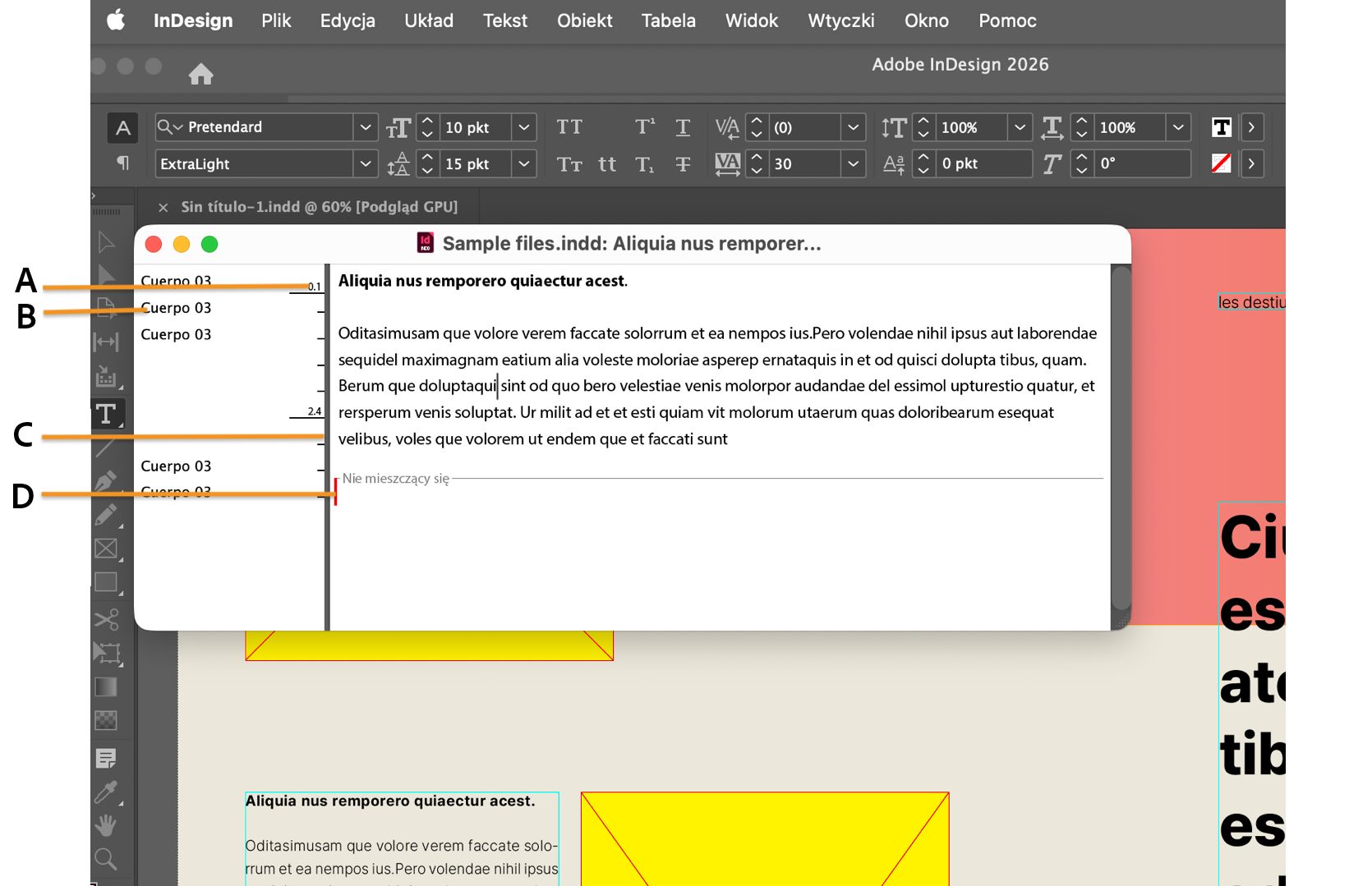The height and width of the screenshot is (886, 1372).
Task: Select the Content Collector tool
Action: 106,377
